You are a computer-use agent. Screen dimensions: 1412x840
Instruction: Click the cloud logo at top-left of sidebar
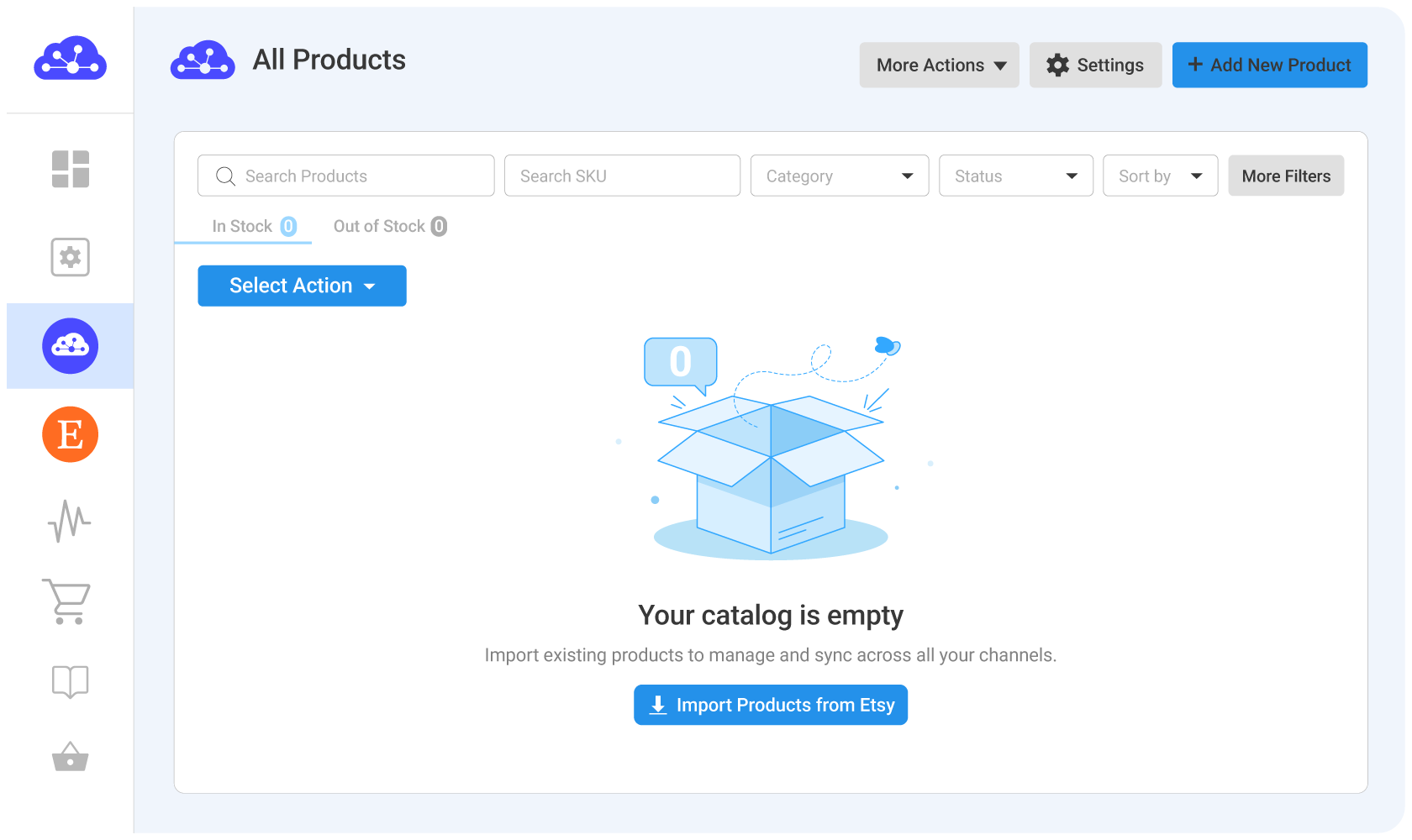tap(71, 59)
